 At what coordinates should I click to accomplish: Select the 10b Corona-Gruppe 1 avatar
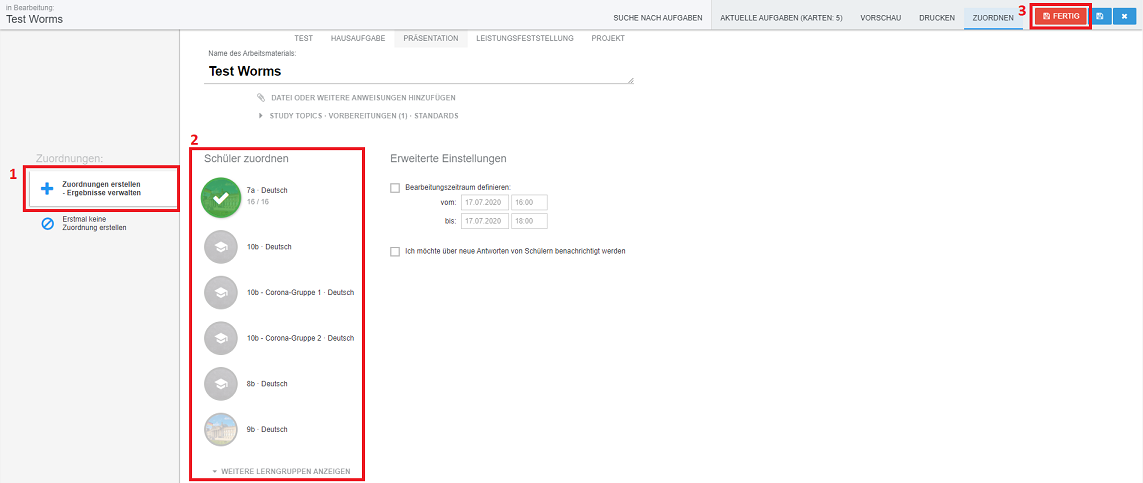221,292
